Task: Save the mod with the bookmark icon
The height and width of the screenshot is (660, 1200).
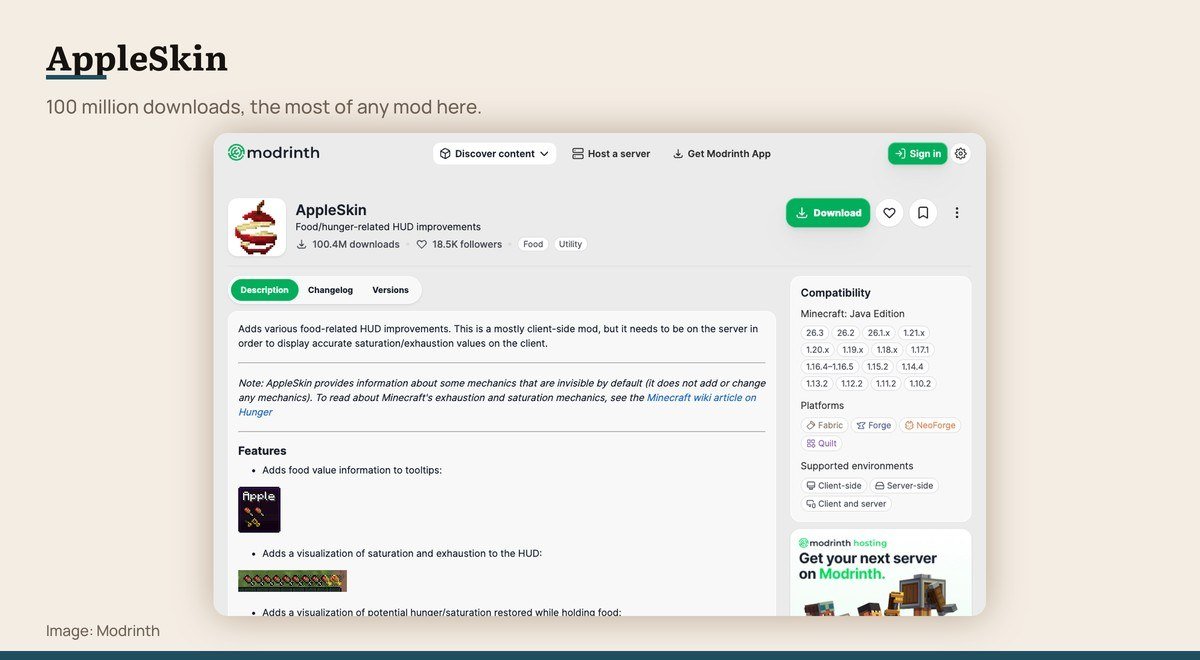Action: 923,213
